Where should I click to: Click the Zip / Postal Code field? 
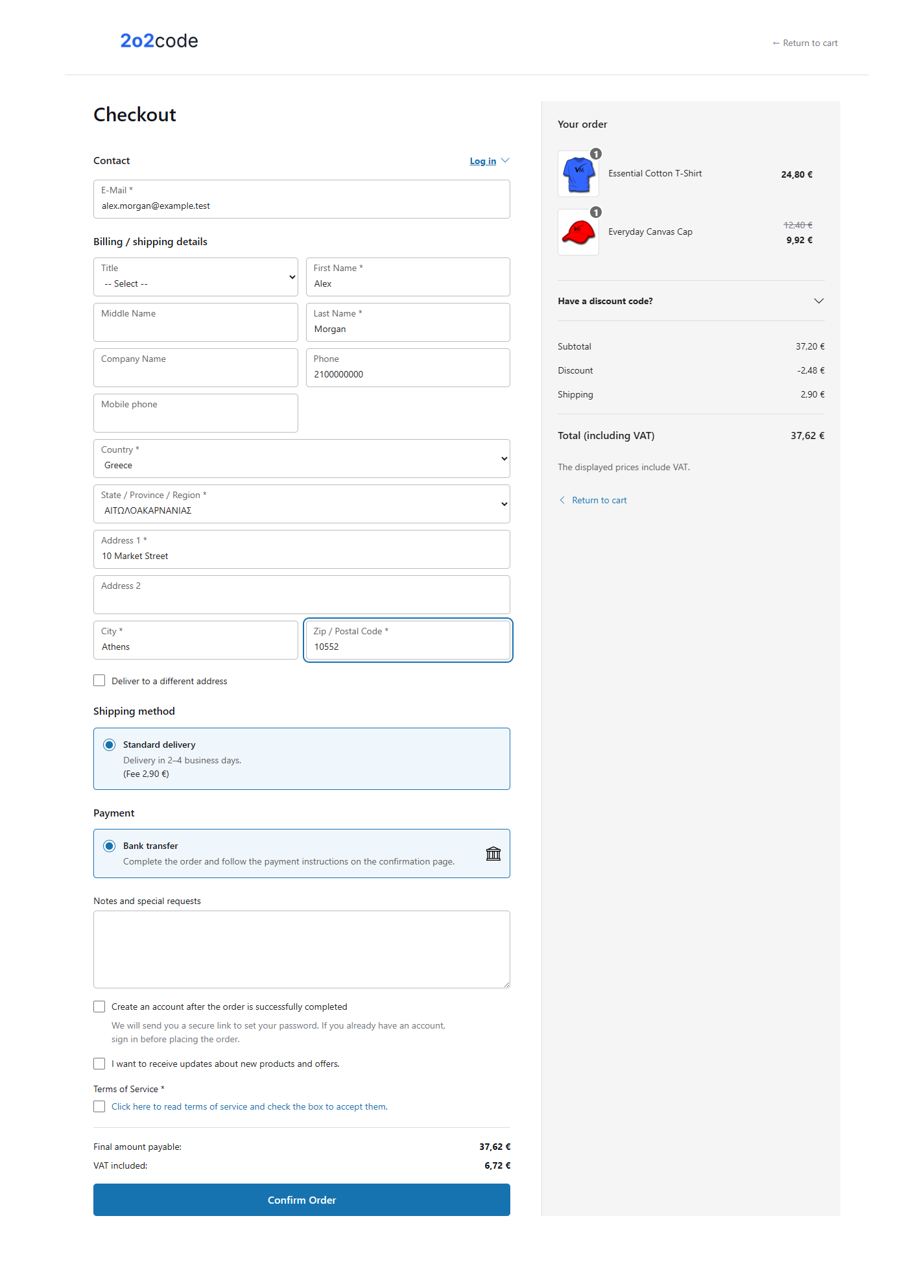click(x=408, y=640)
